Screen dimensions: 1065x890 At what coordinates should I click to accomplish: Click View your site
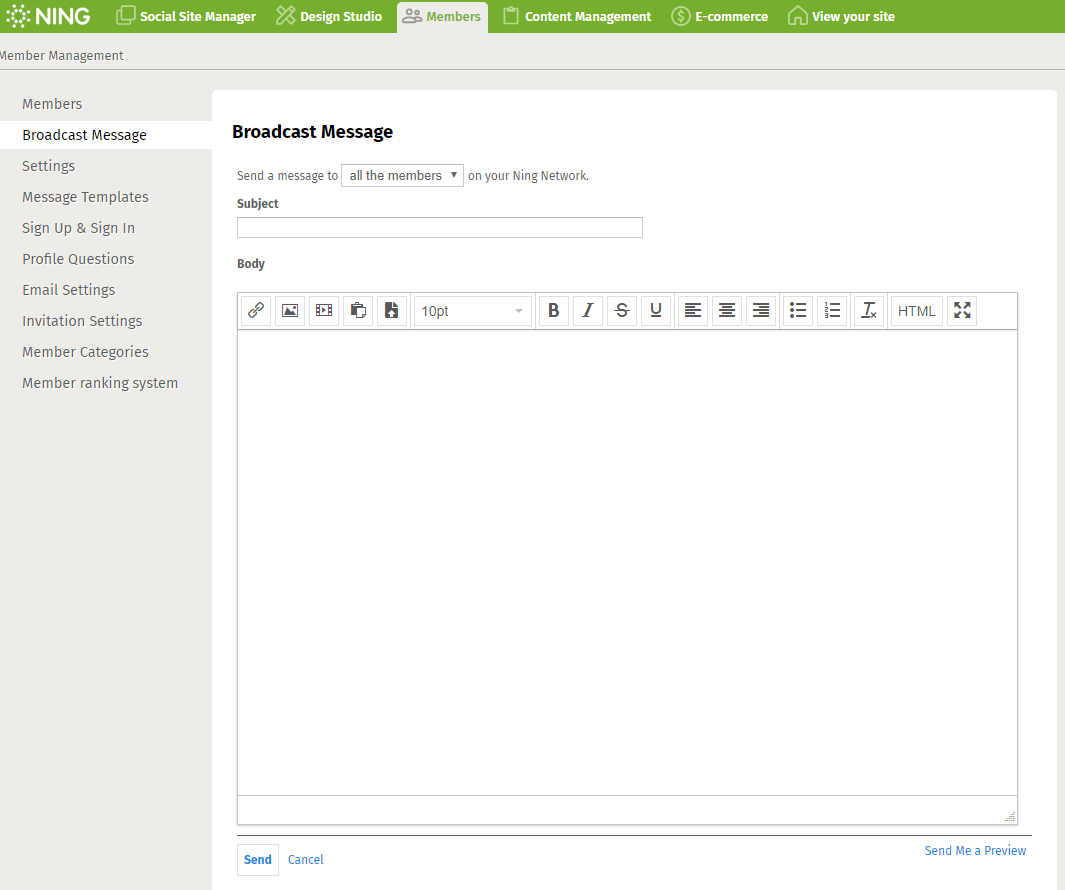pyautogui.click(x=841, y=16)
